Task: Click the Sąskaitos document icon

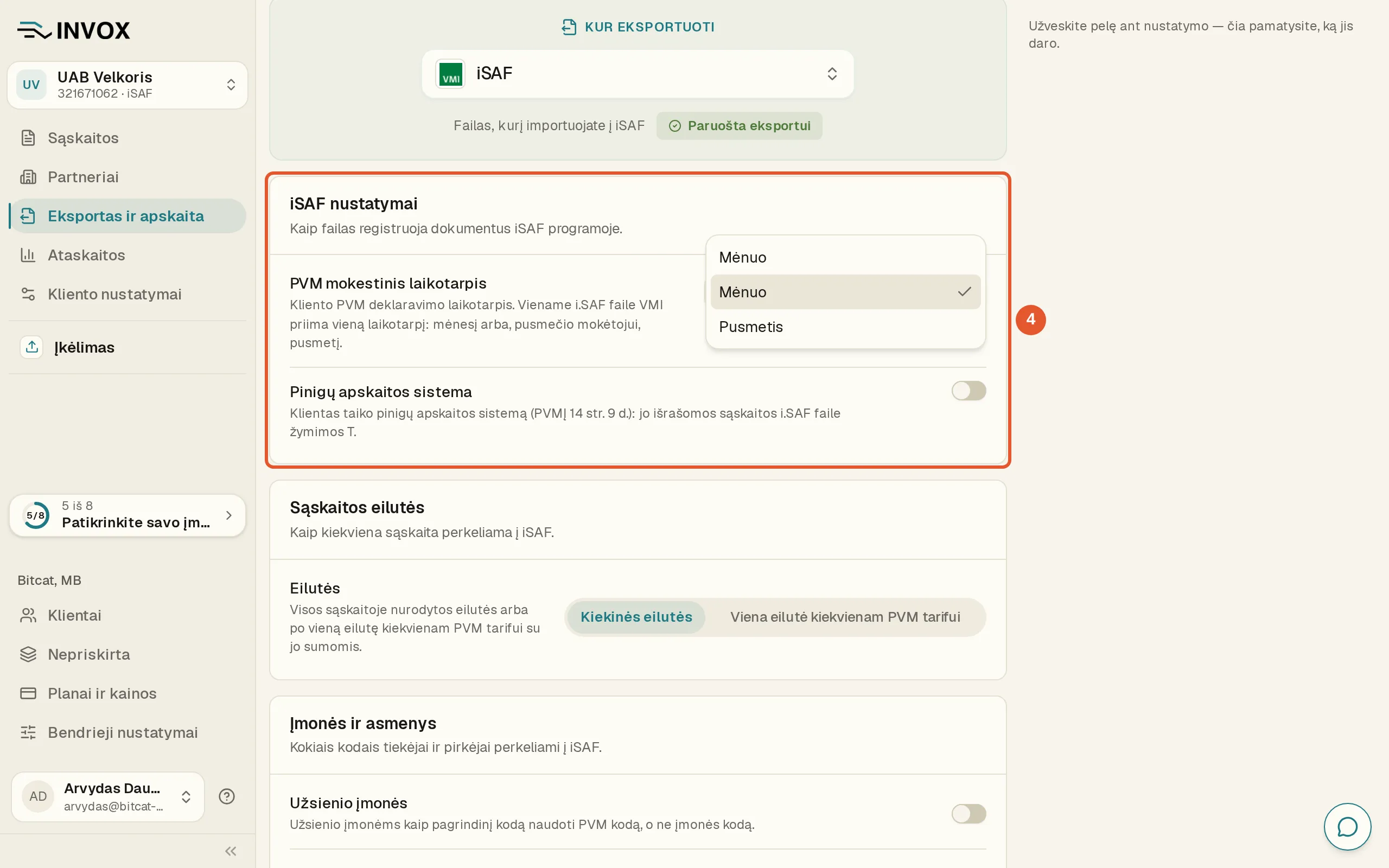Action: click(28, 138)
